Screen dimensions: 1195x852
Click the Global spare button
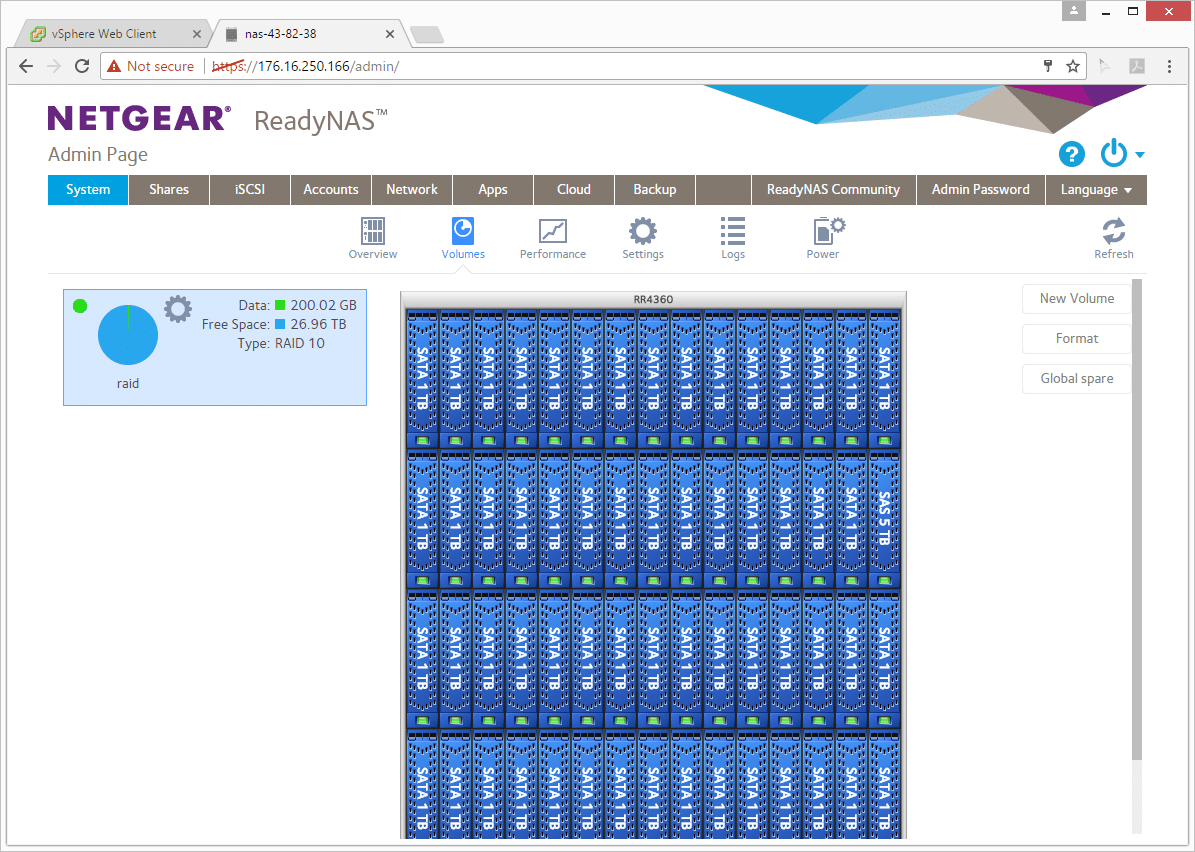pos(1076,379)
